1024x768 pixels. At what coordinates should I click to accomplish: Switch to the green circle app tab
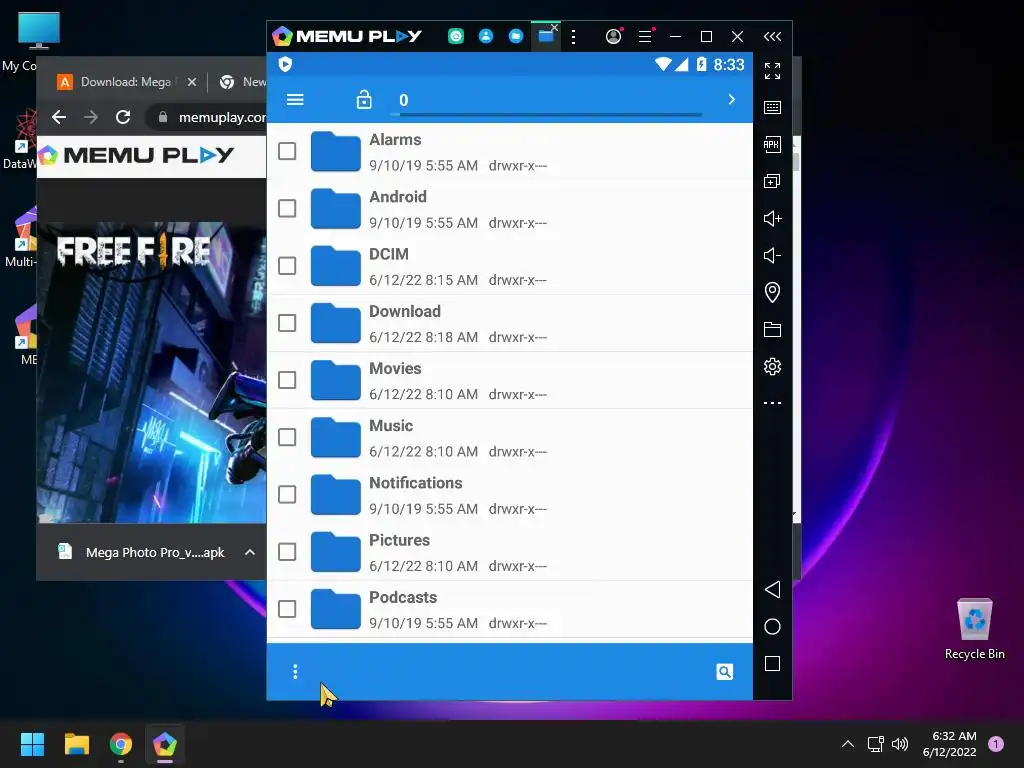[456, 37]
